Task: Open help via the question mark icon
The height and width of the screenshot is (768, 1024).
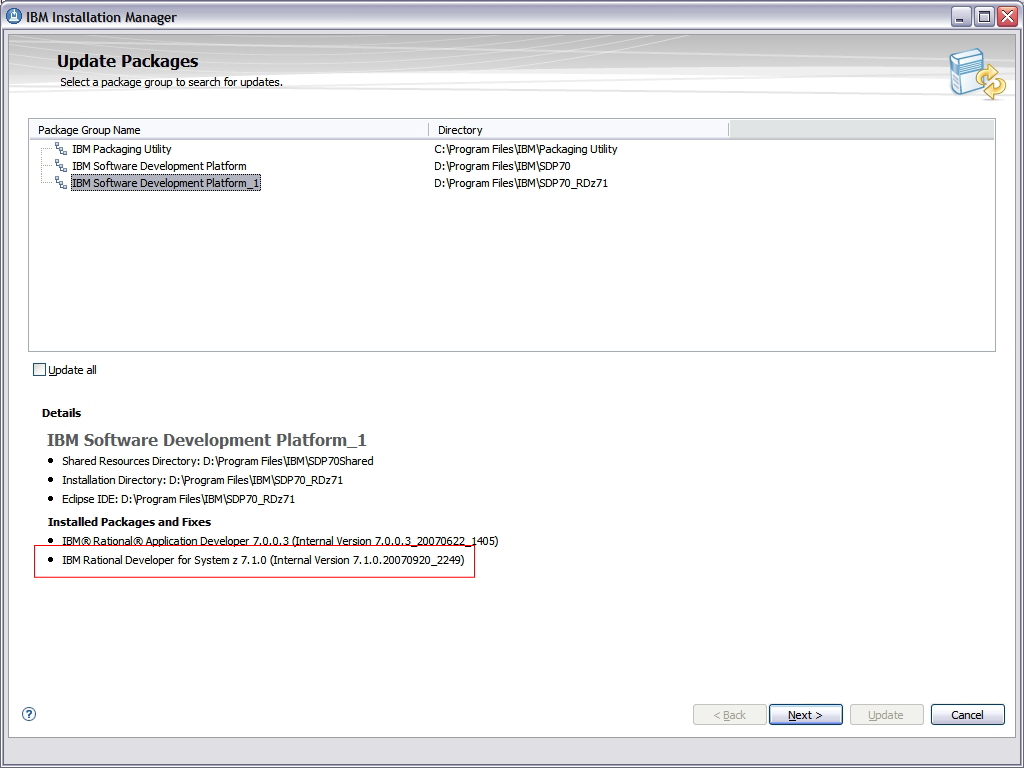Action: tap(29, 714)
